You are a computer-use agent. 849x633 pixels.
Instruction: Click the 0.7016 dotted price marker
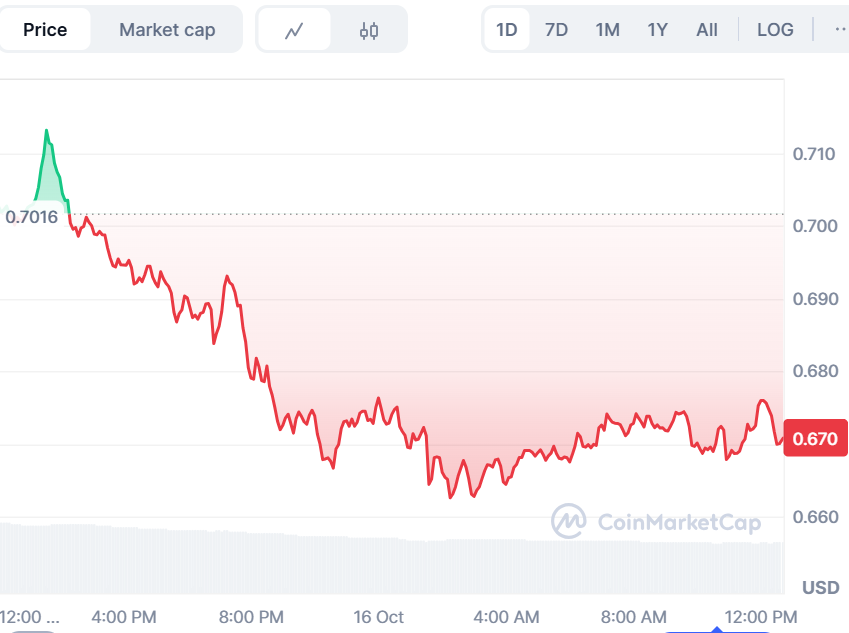tap(32, 217)
